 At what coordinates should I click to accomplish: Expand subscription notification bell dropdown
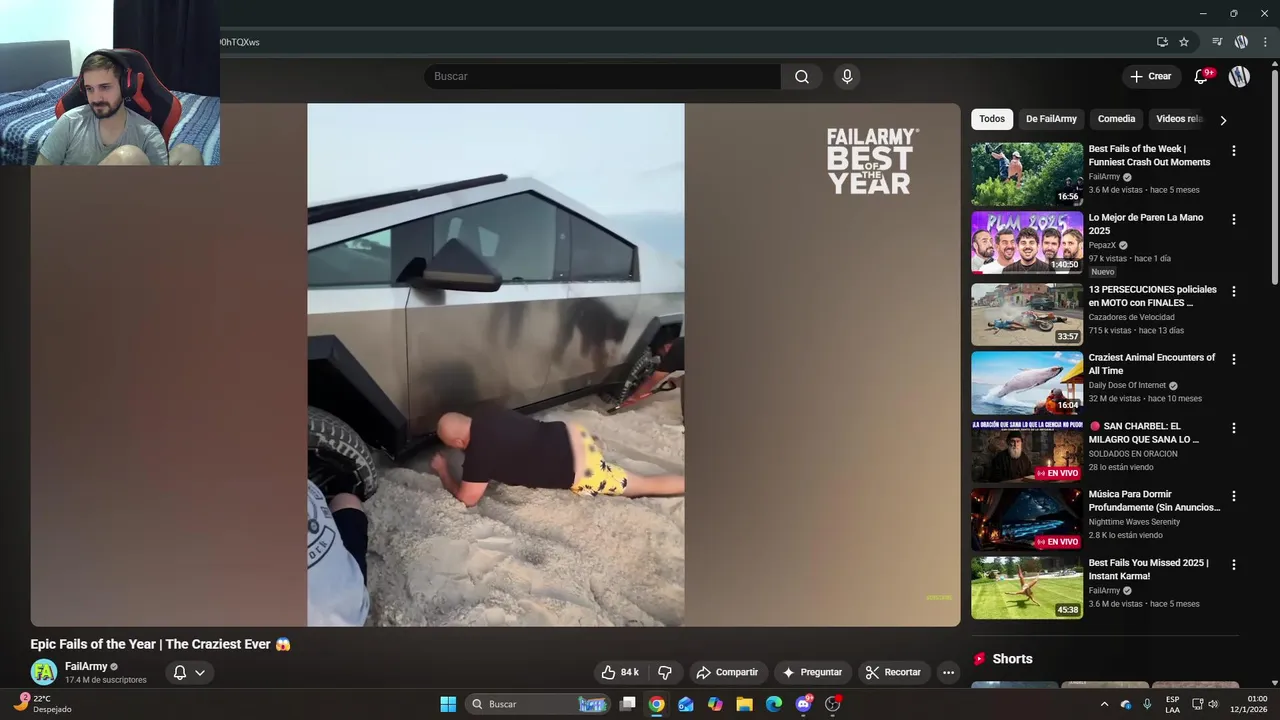(x=189, y=672)
